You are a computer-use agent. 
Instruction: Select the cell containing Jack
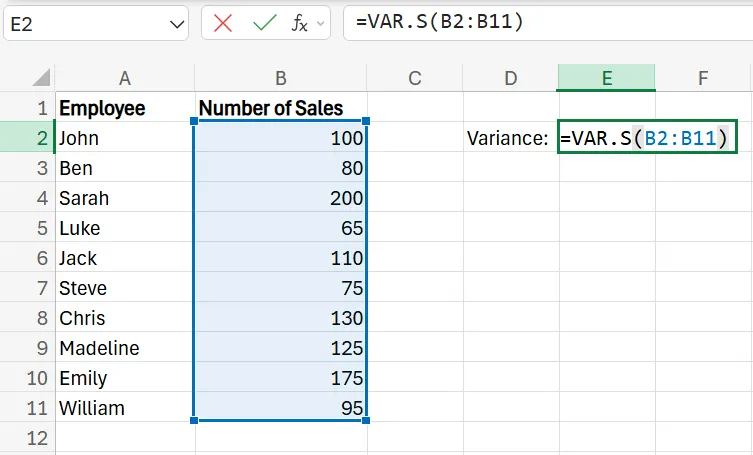click(125, 258)
